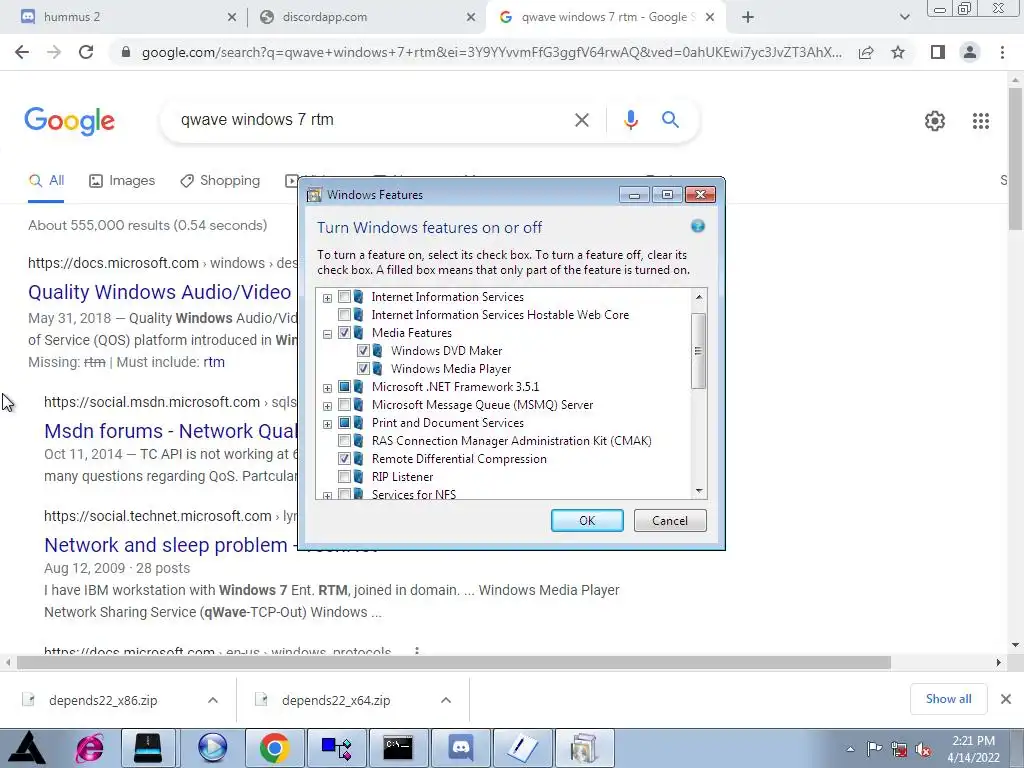Viewport: 1024px width, 768px height.
Task: Open Start menu logo on taskbar
Action: 27,748
